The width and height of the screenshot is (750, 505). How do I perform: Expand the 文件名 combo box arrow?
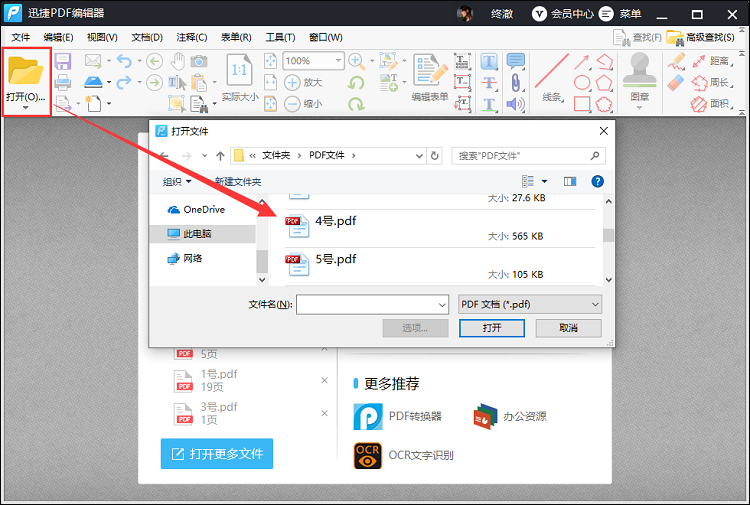pyautogui.click(x=442, y=305)
